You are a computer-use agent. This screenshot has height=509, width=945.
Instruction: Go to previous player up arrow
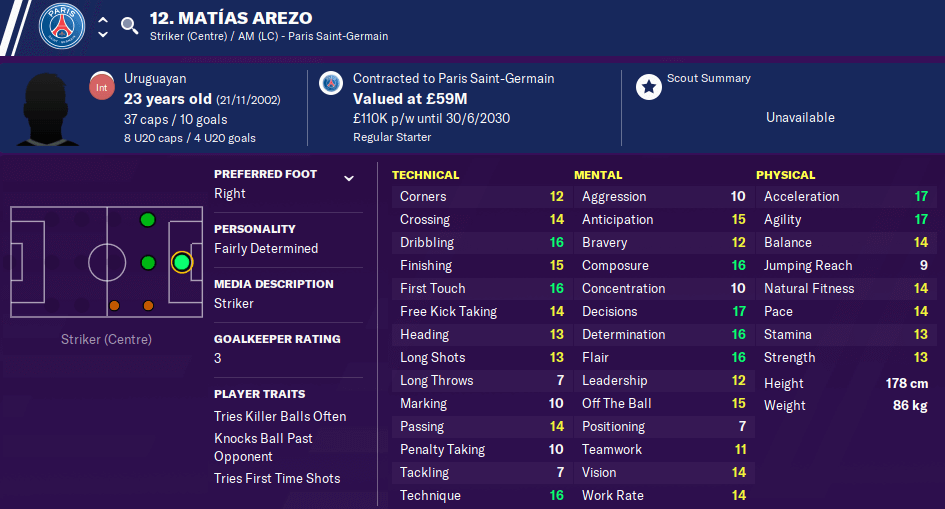point(103,19)
